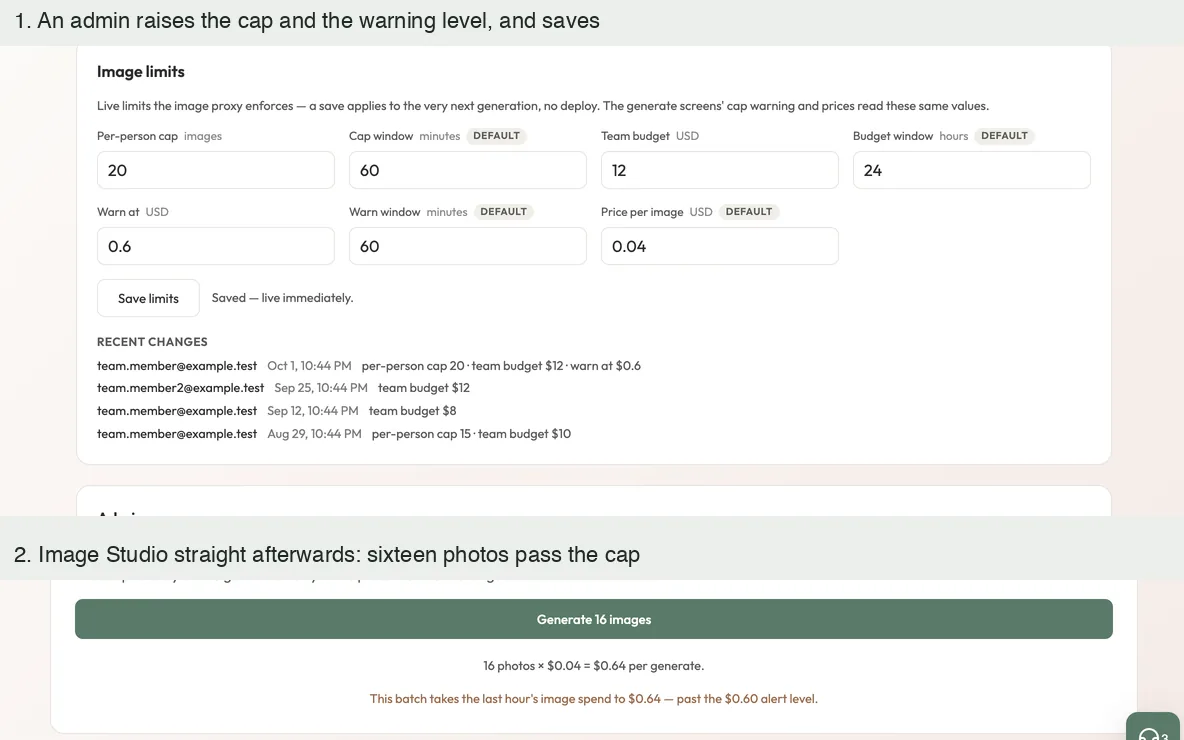
Task: Click the "per-person cap 20 · team budget $12 · warn at $0.6" entry
Action: (501, 365)
